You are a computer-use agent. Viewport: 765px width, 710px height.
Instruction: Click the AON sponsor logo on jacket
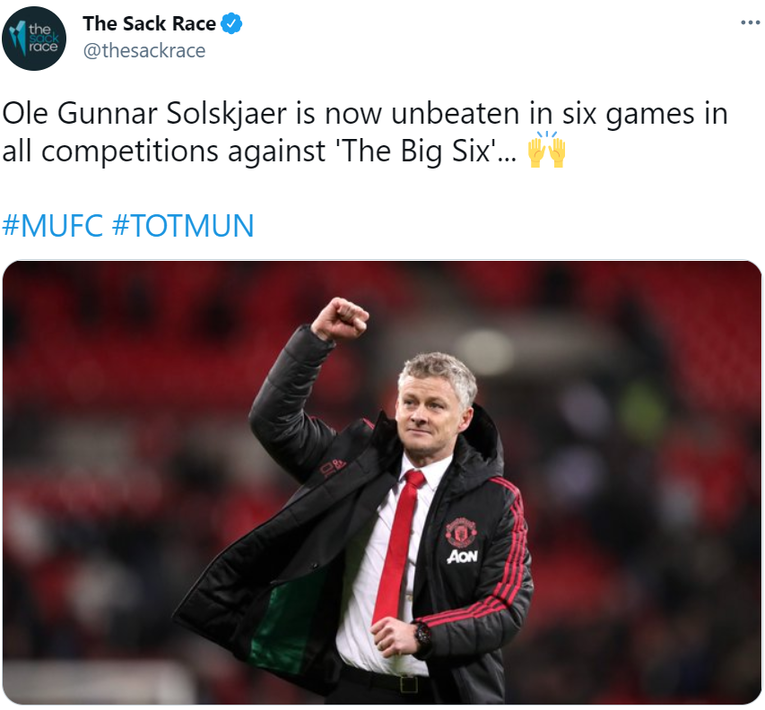point(462,556)
